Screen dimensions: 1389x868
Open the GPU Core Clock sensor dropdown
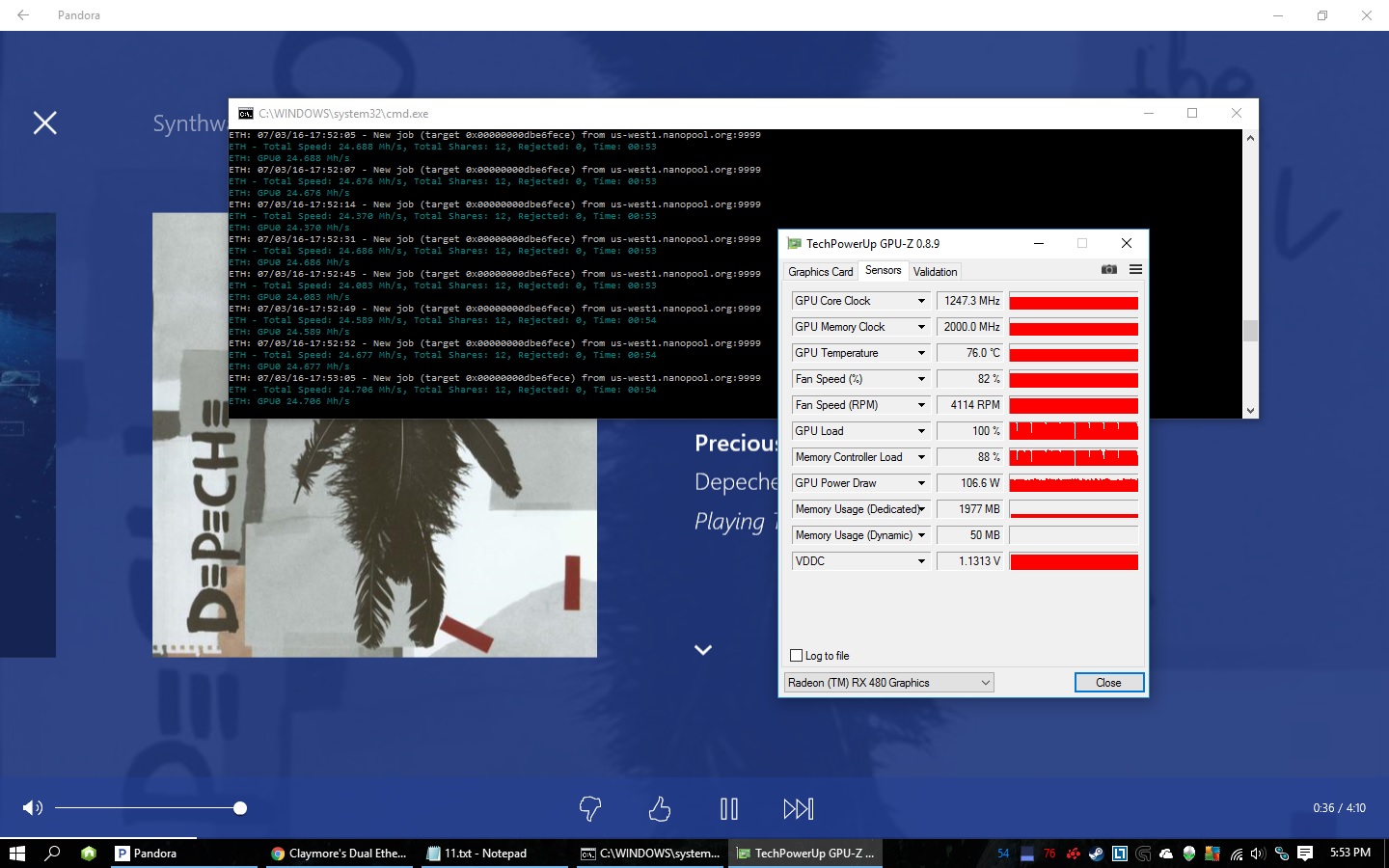tap(920, 301)
